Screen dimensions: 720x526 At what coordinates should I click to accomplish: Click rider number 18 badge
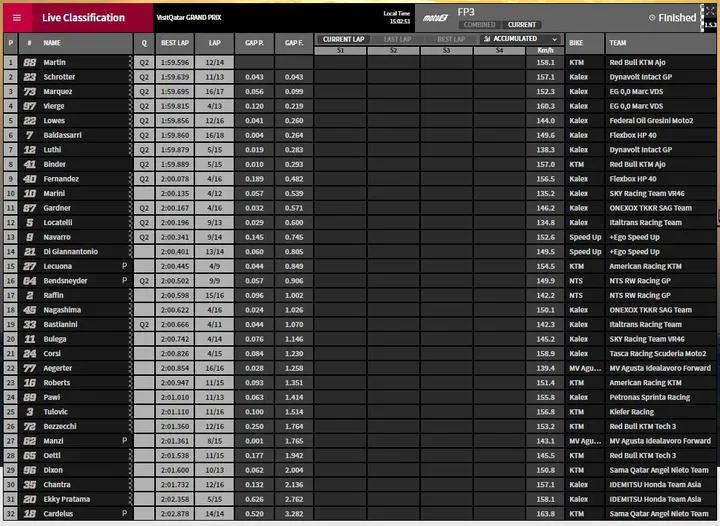tap(30, 514)
